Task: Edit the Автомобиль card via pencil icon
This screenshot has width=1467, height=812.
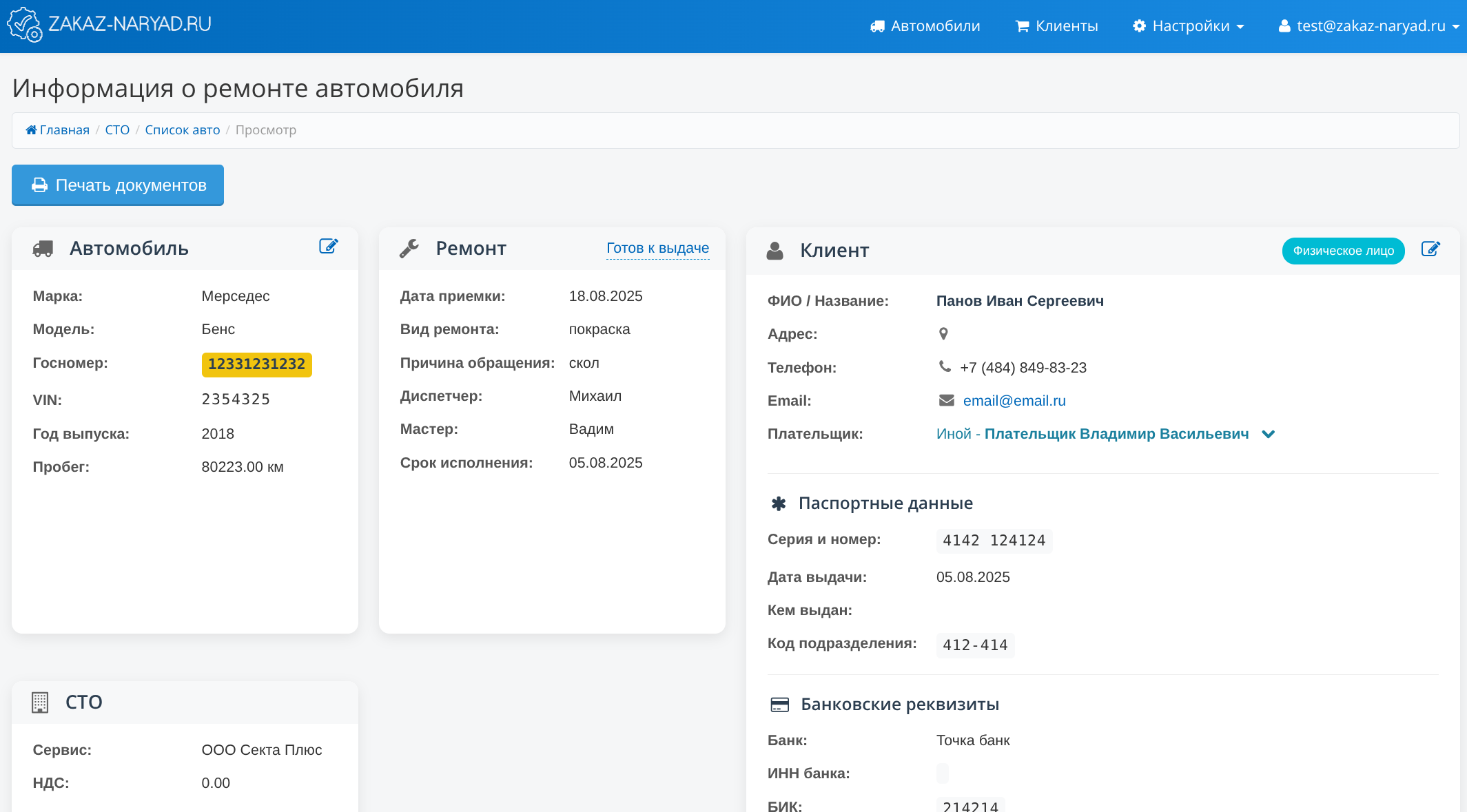Action: click(x=329, y=247)
